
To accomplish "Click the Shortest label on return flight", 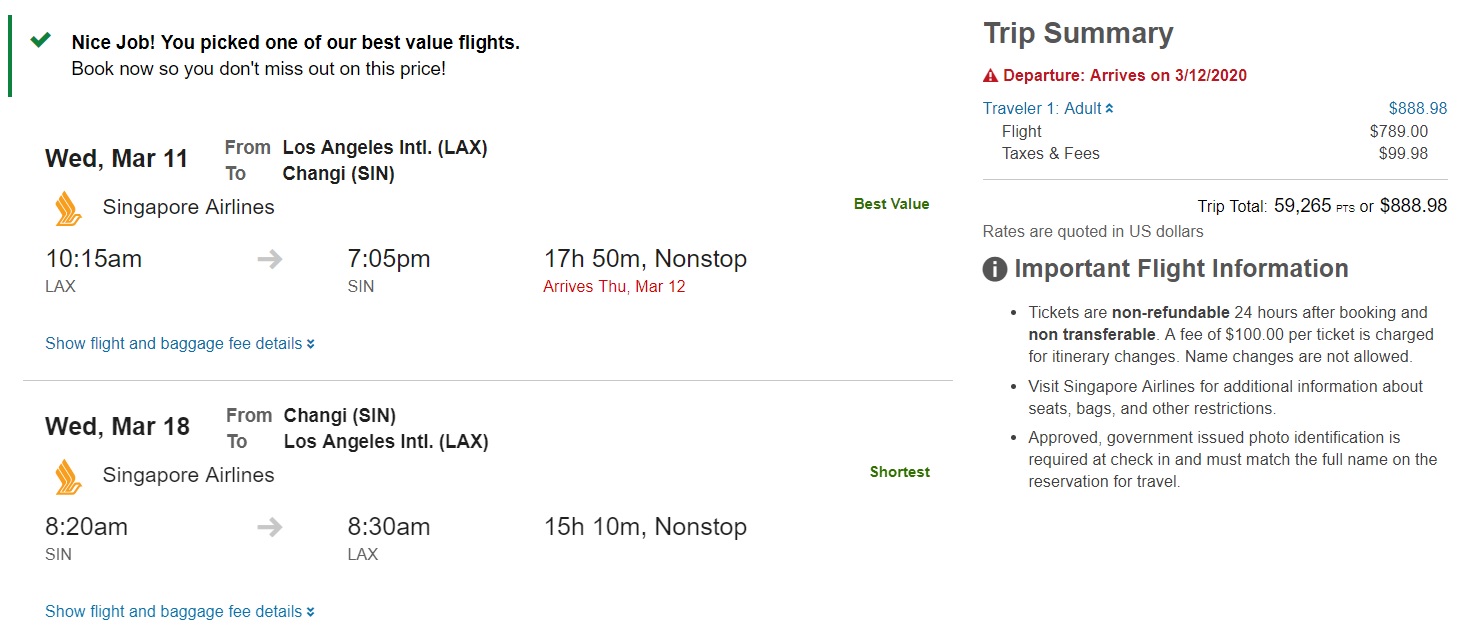I will (x=899, y=472).
